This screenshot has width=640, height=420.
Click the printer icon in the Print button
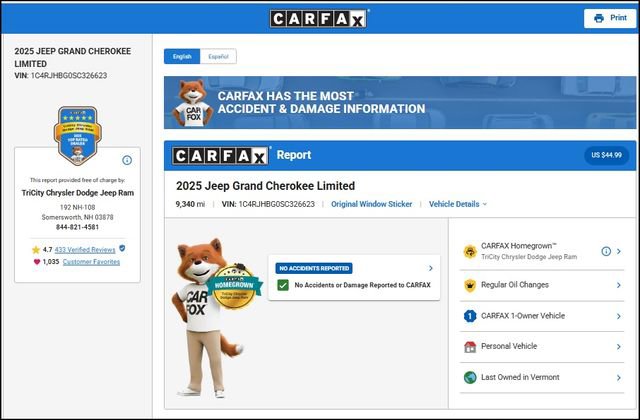point(599,18)
